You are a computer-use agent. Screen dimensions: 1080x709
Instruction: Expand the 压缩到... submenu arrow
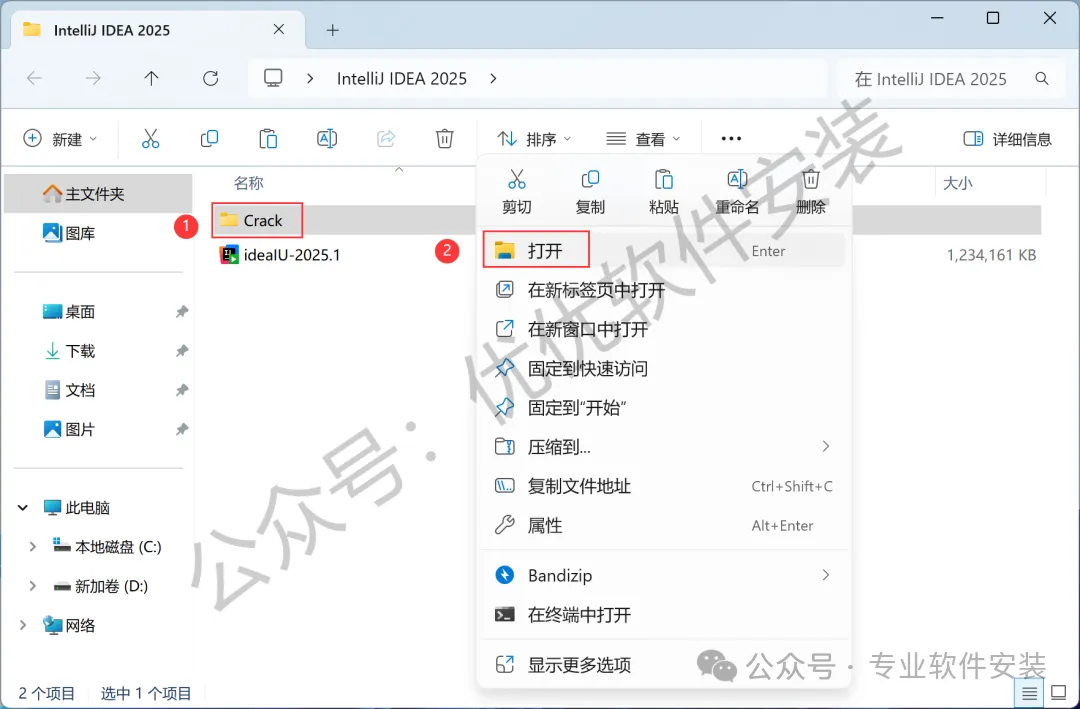(x=825, y=446)
